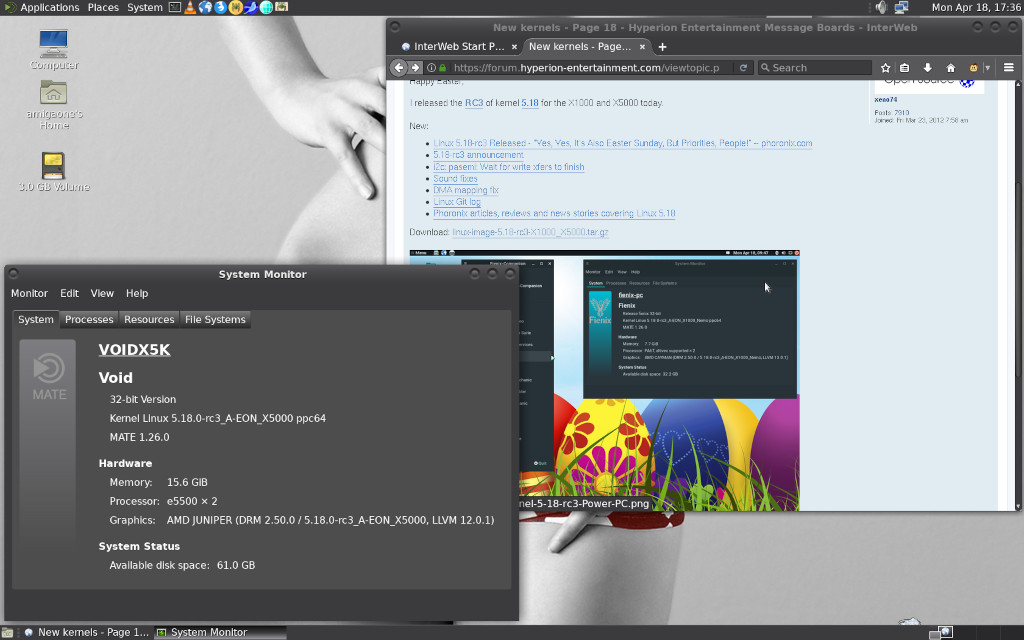Open View menu in System Monitor

(x=102, y=293)
